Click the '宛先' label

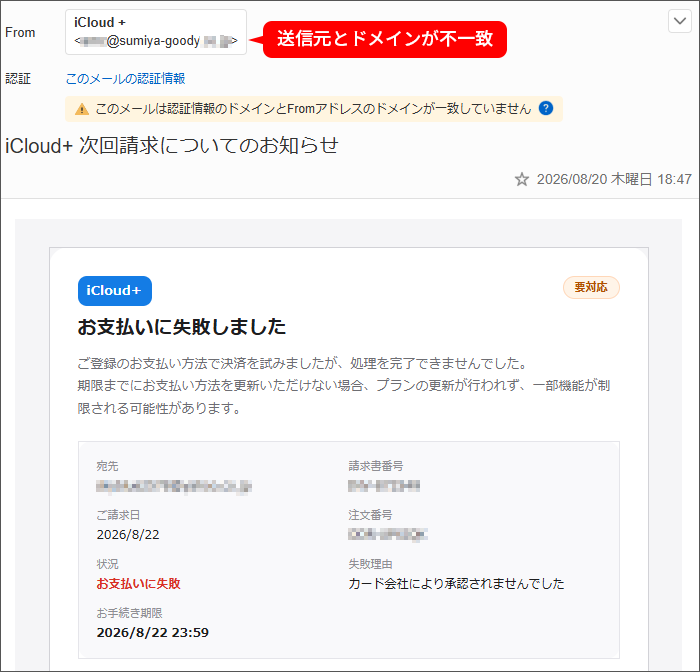pyautogui.click(x=107, y=466)
